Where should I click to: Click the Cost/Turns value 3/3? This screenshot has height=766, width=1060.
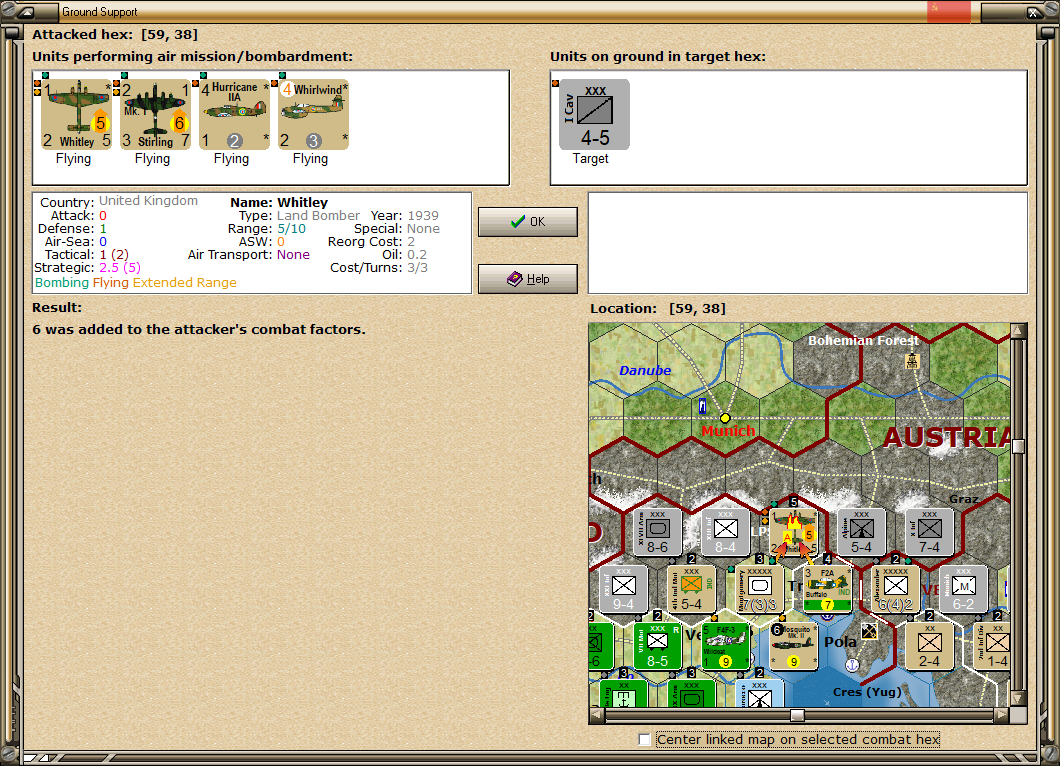pos(417,268)
